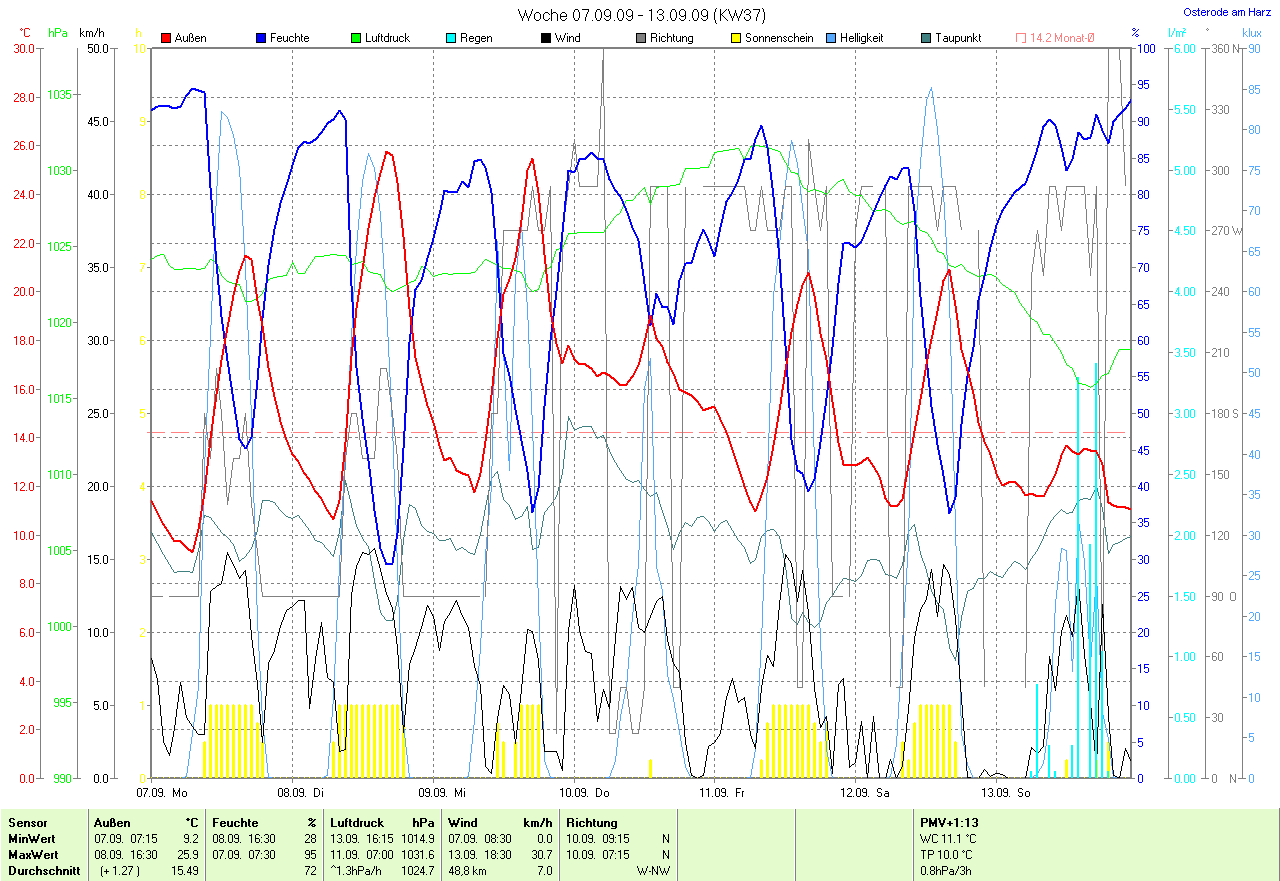Click the klux axis unit label
This screenshot has width=1280, height=881.
pyautogui.click(x=1251, y=33)
